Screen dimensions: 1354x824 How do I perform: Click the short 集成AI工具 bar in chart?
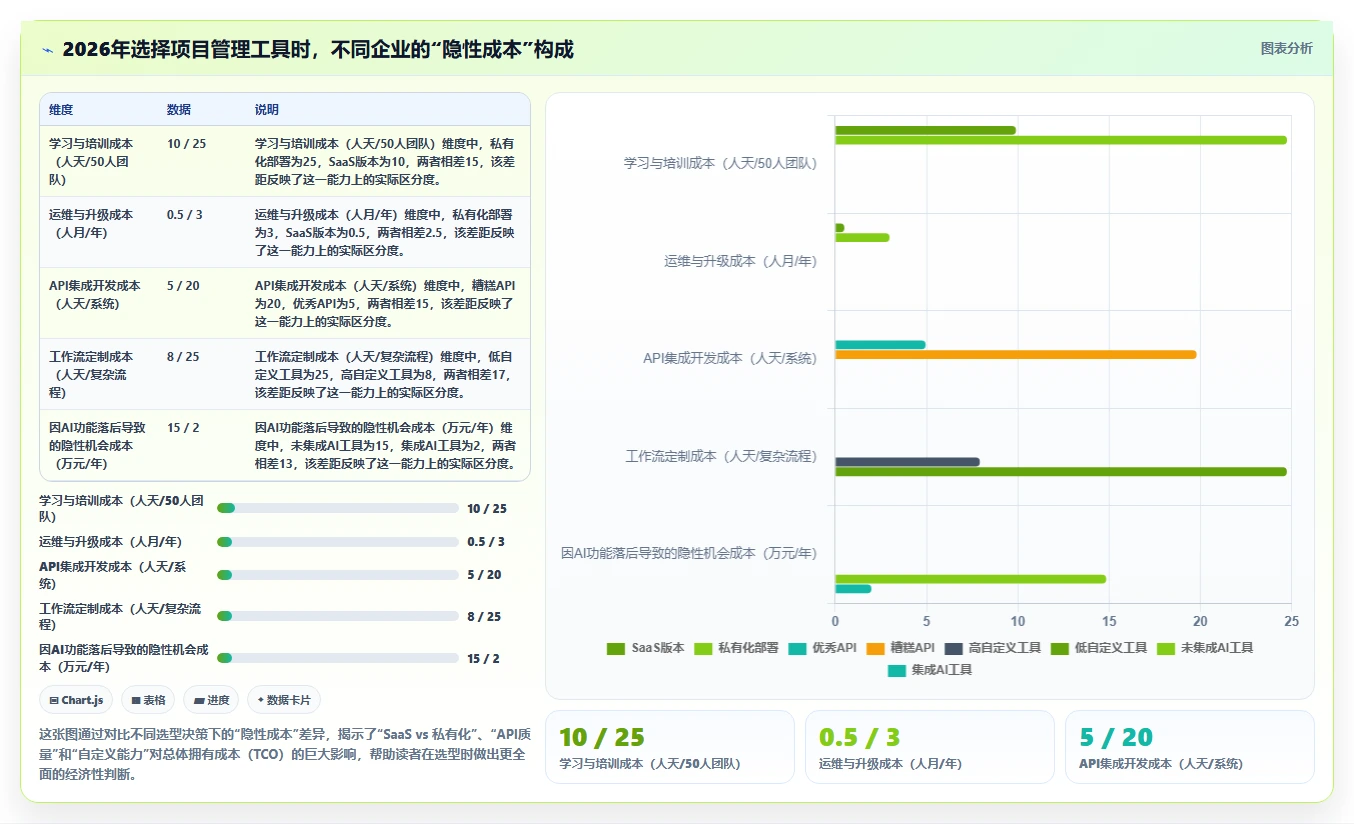pos(853,588)
